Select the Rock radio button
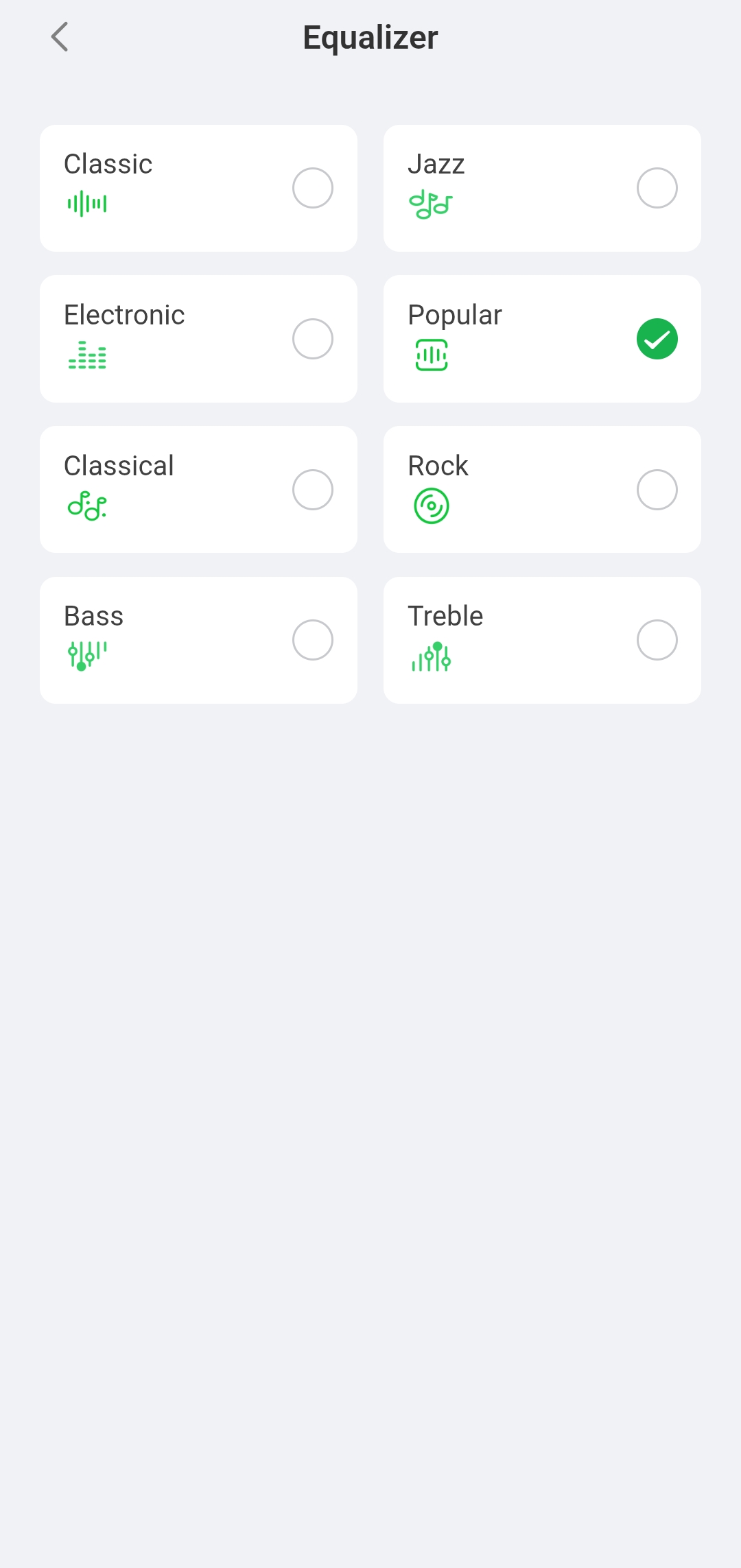 pos(657,490)
